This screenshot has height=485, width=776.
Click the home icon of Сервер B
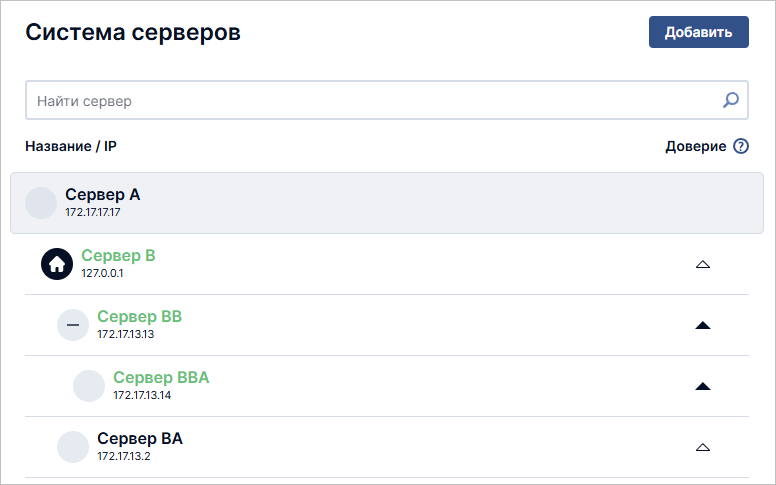point(57,264)
